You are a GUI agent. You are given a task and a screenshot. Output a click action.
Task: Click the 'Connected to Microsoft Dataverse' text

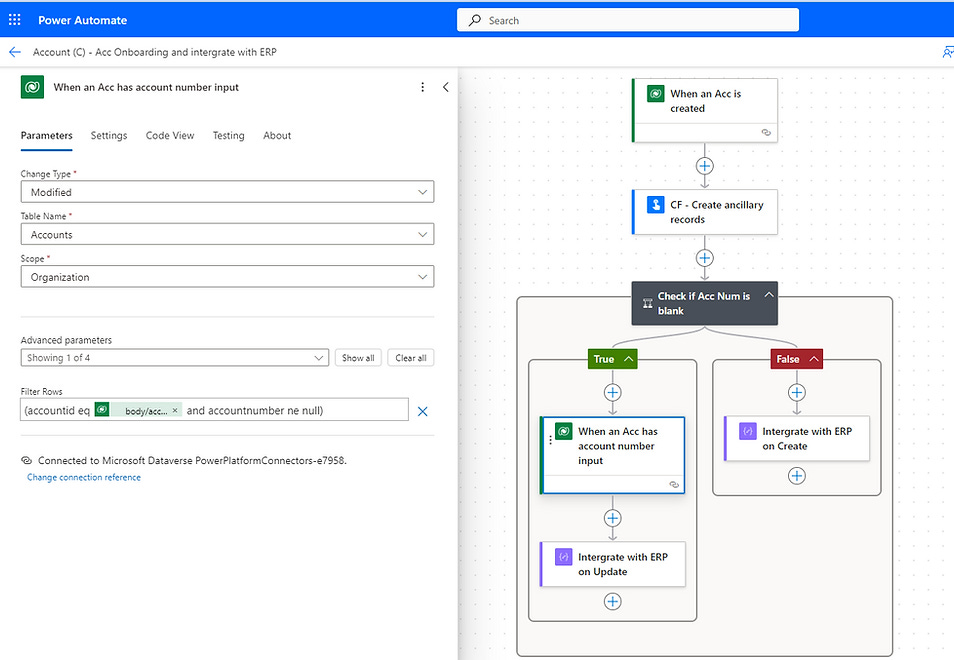coord(192,460)
